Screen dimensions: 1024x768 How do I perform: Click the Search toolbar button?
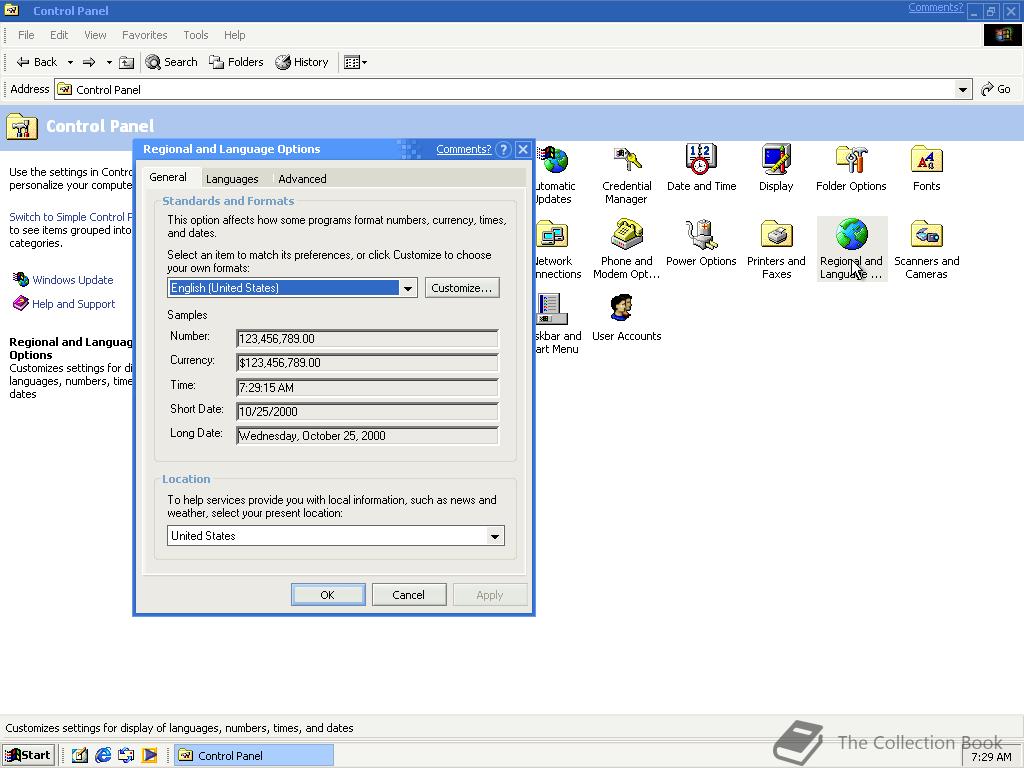[x=171, y=62]
